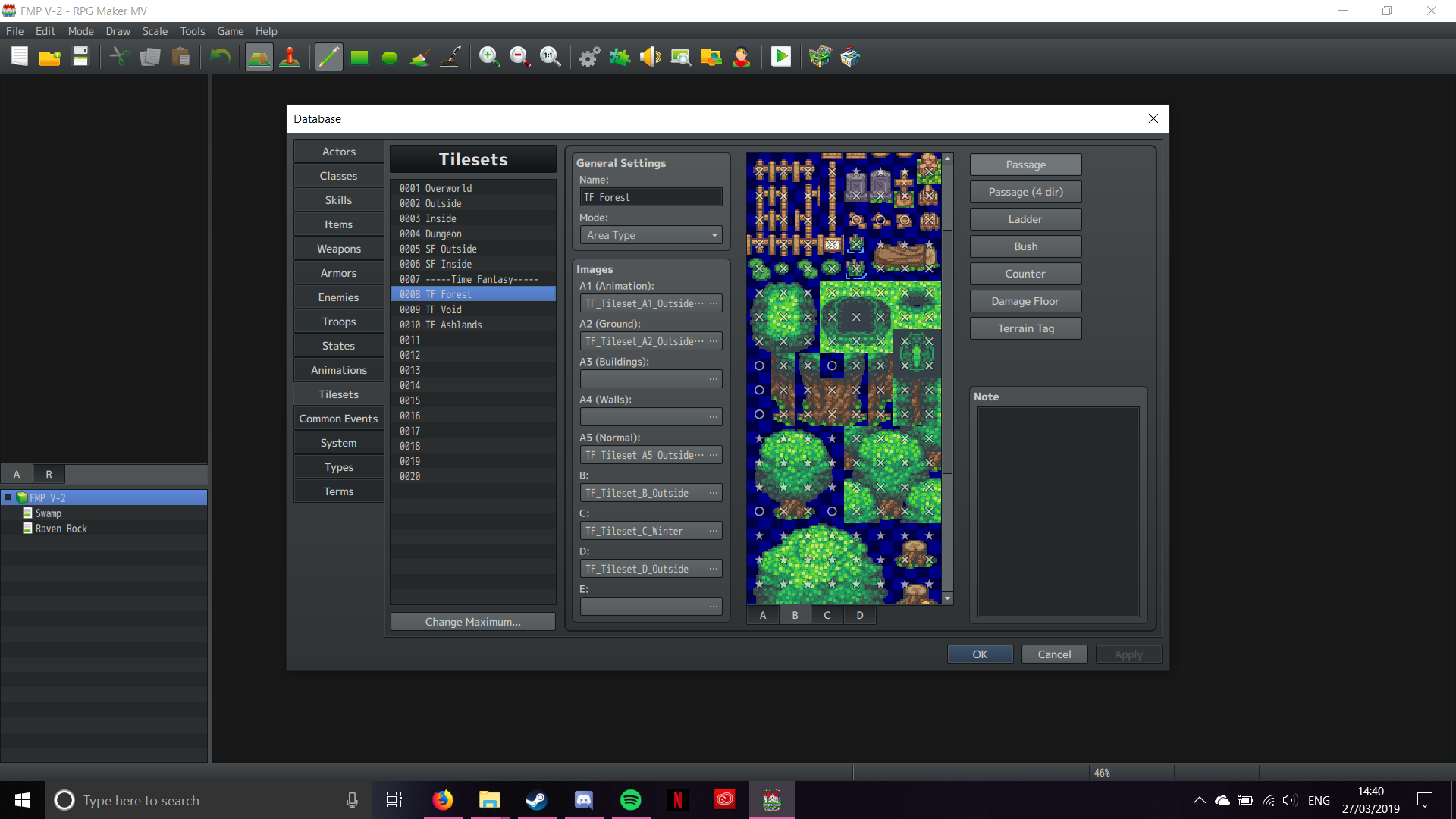
Task: Select the Ellipse drawing tool
Action: point(389,57)
